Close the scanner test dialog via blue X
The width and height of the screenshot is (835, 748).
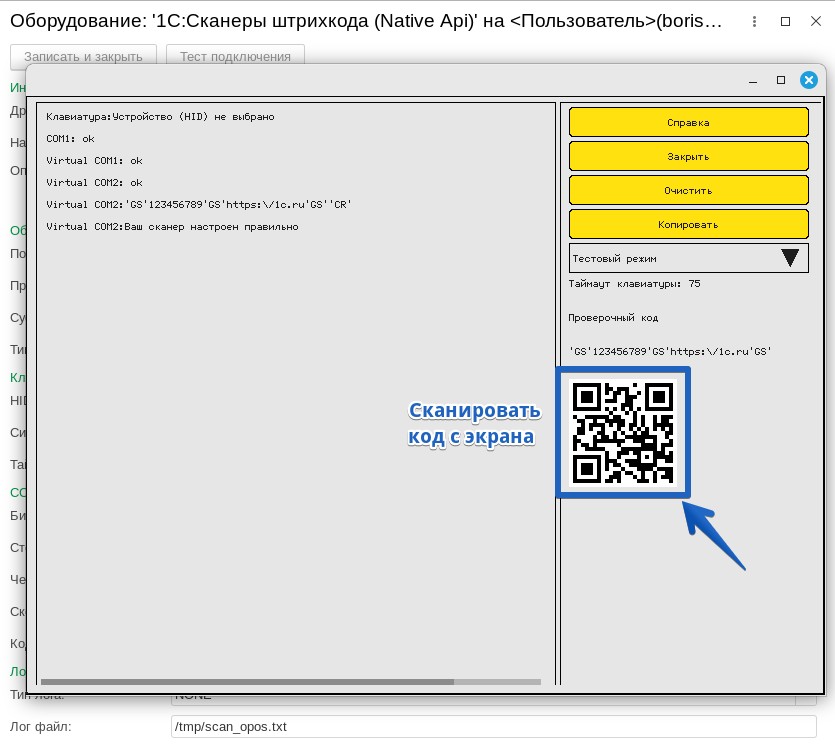pyautogui.click(x=810, y=80)
